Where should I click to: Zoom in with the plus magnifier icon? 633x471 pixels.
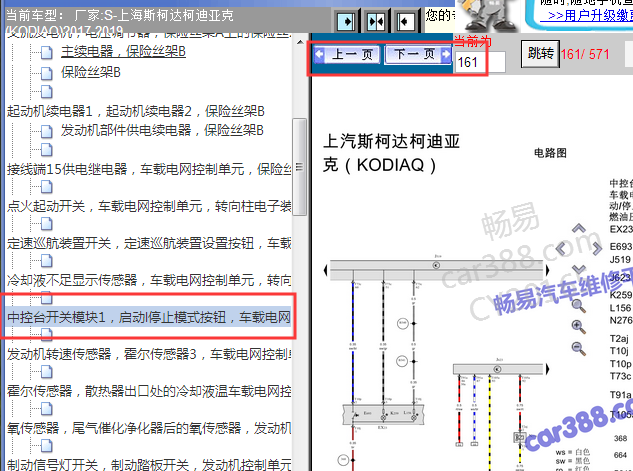[x=579, y=327]
